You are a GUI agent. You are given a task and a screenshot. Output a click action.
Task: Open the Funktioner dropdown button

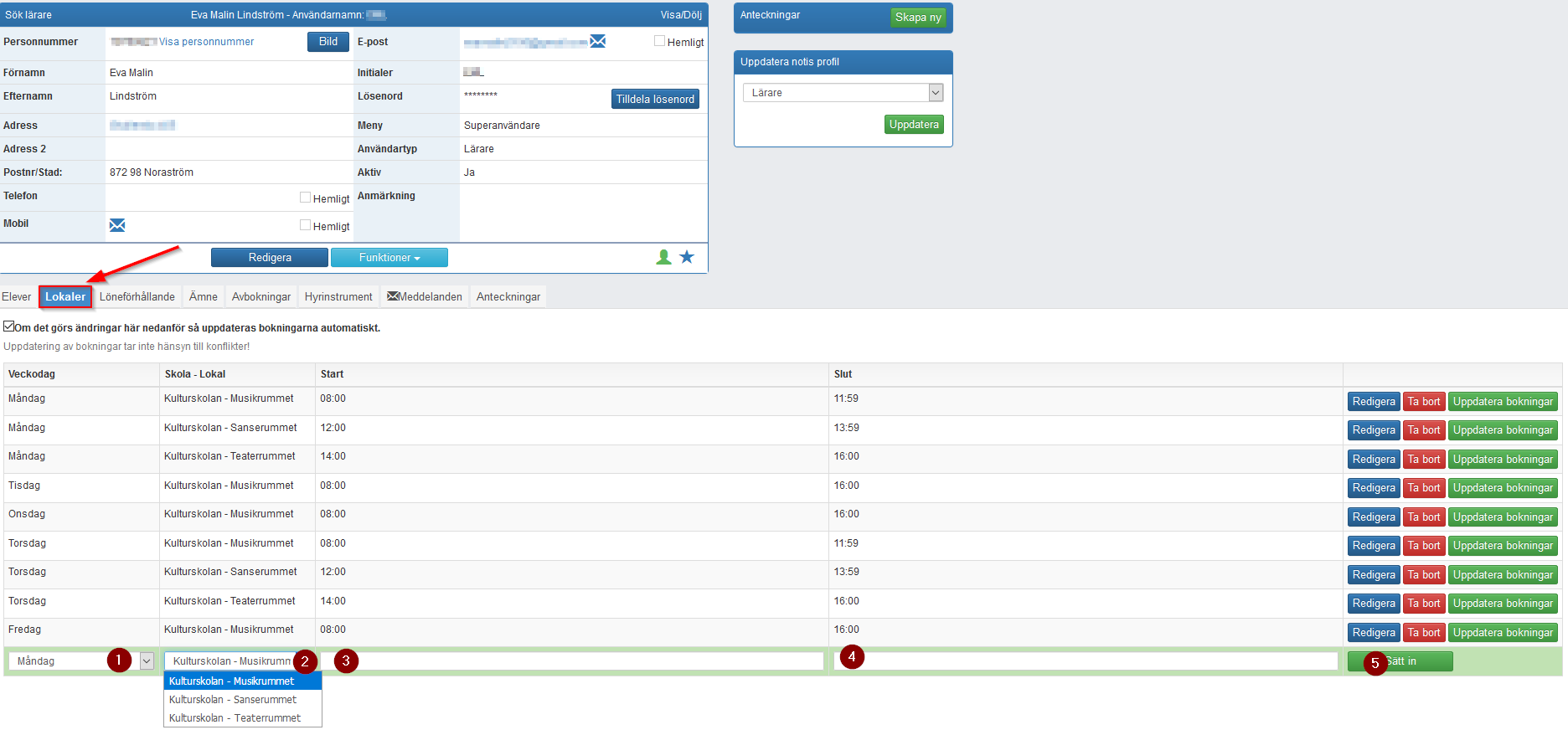point(389,258)
